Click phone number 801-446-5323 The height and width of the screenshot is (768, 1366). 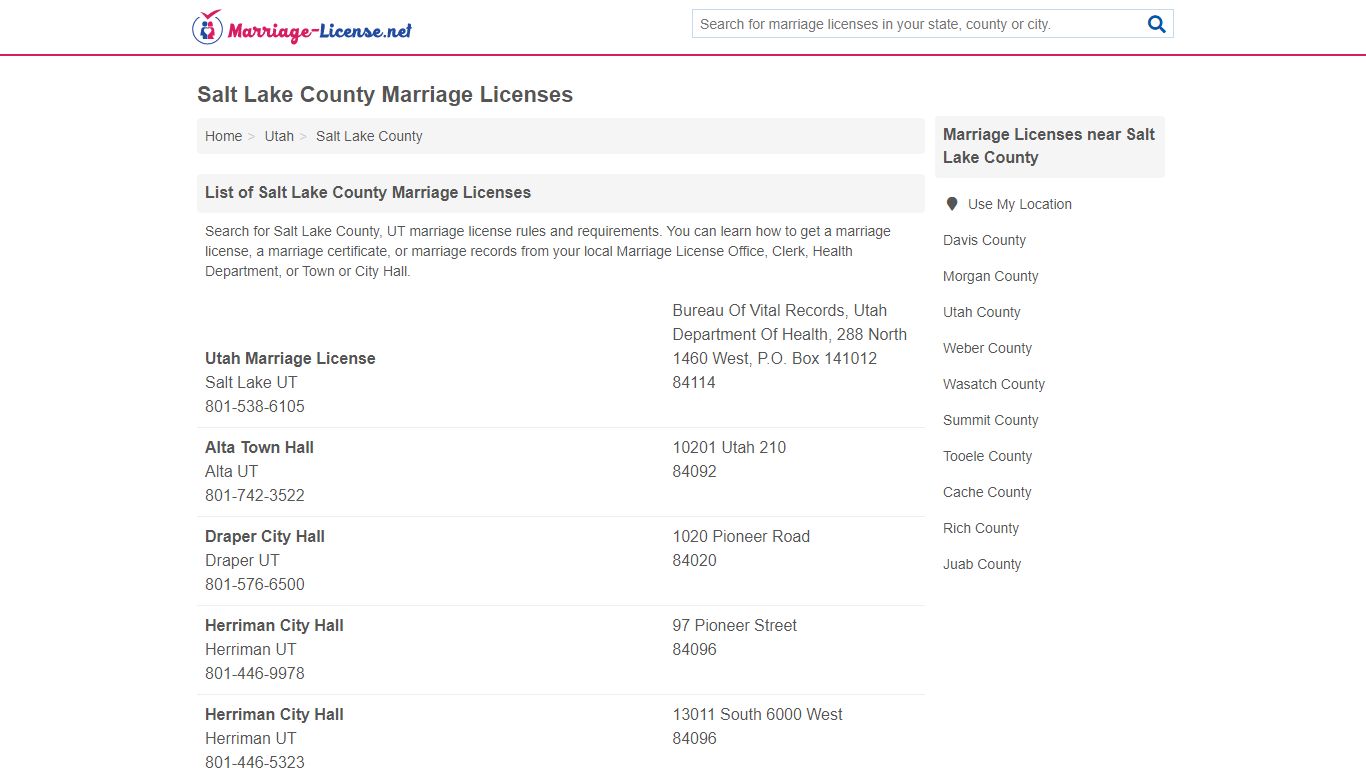(x=255, y=761)
